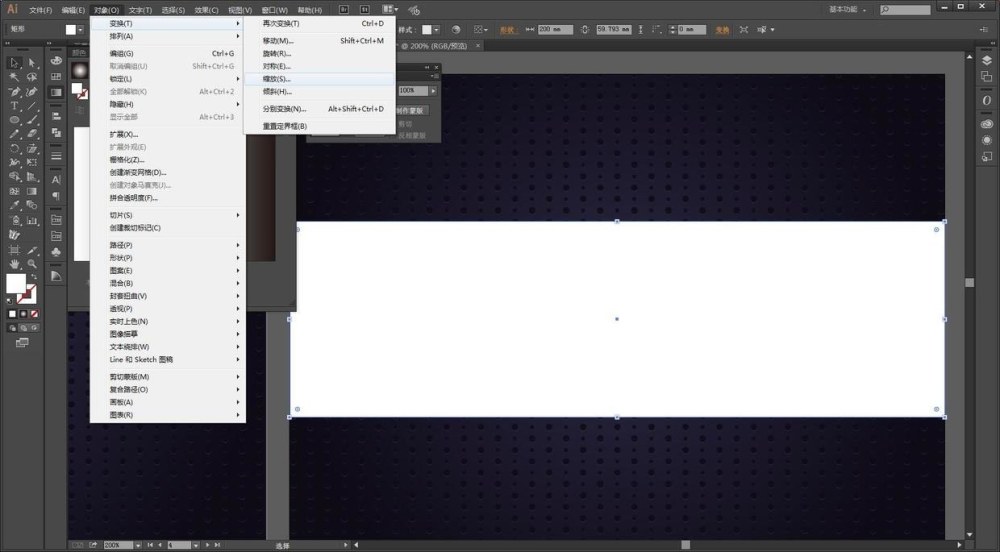The height and width of the screenshot is (552, 1000).
Task: Open the 效果(C) menu
Action: point(207,9)
